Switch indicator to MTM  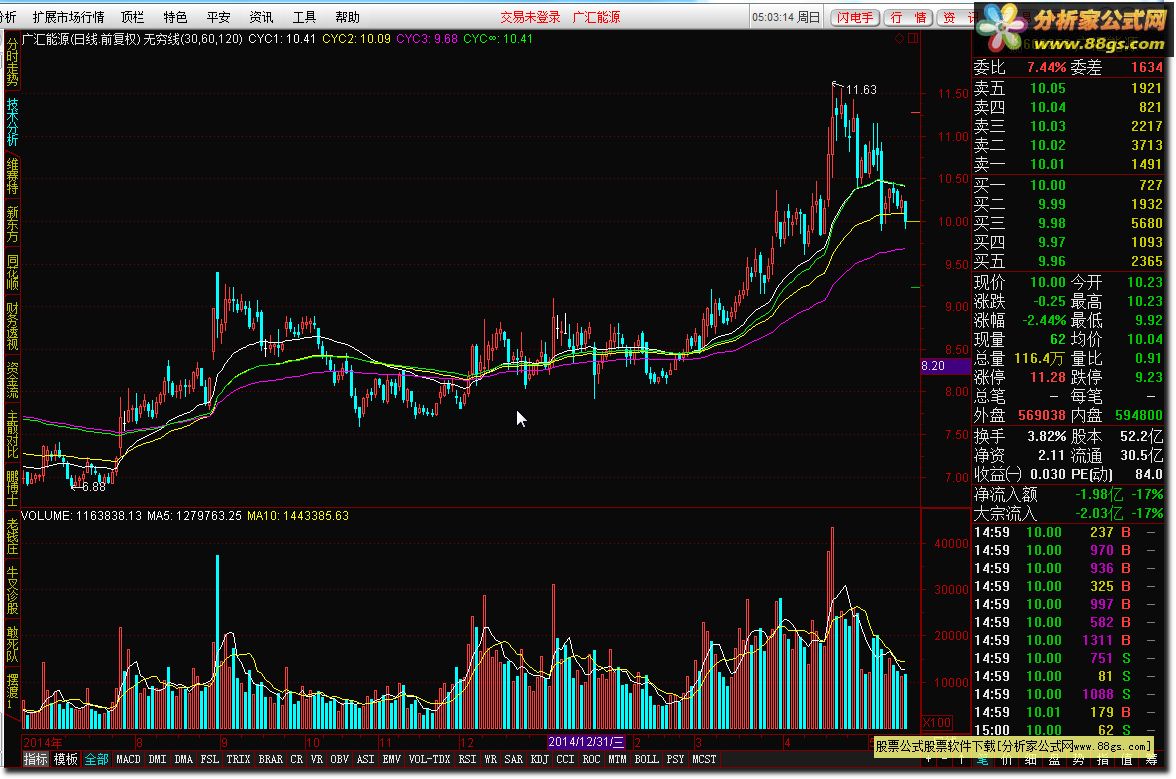(x=618, y=759)
